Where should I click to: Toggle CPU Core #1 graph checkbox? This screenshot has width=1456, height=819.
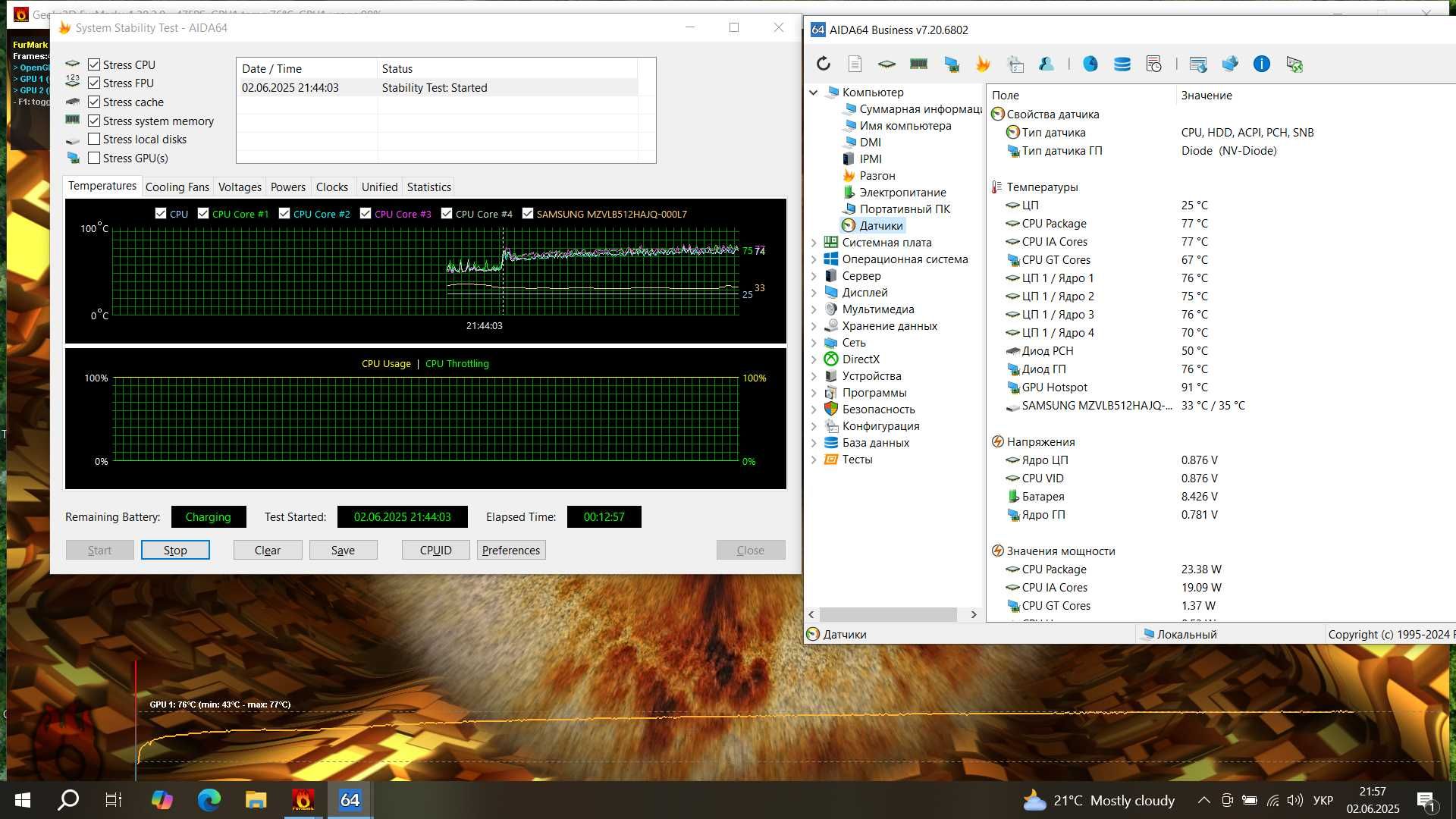203,214
